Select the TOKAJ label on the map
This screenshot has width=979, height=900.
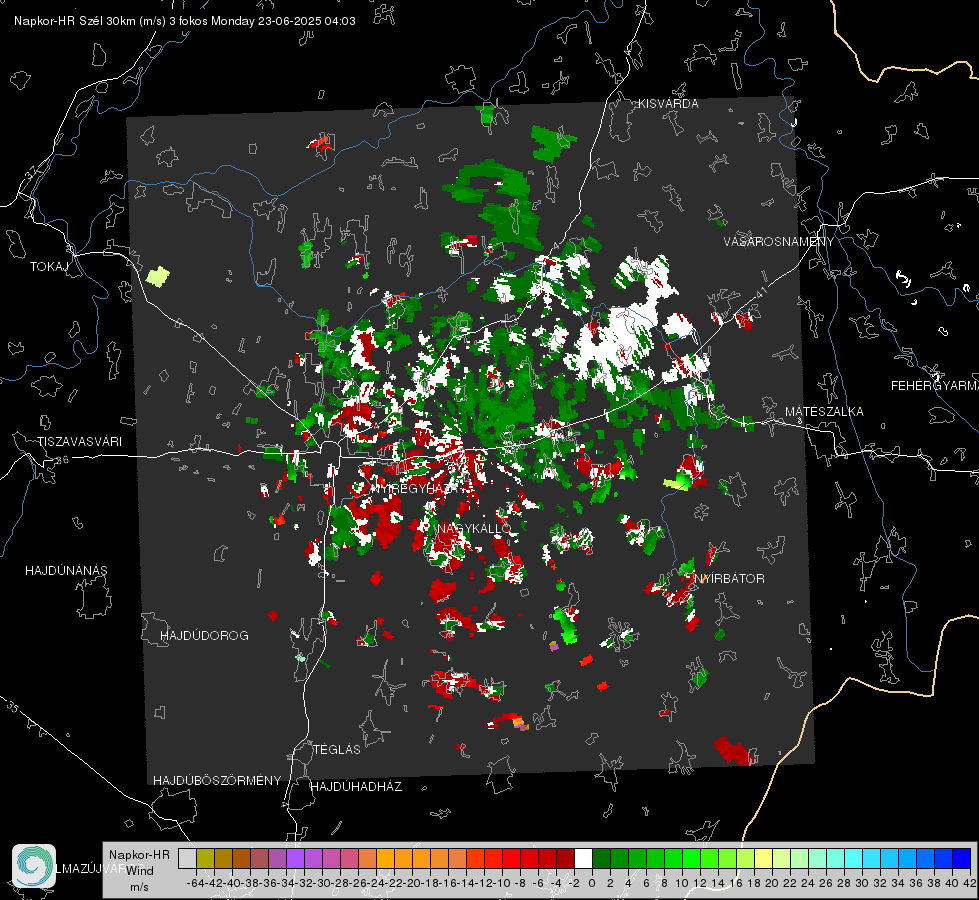(x=49, y=267)
